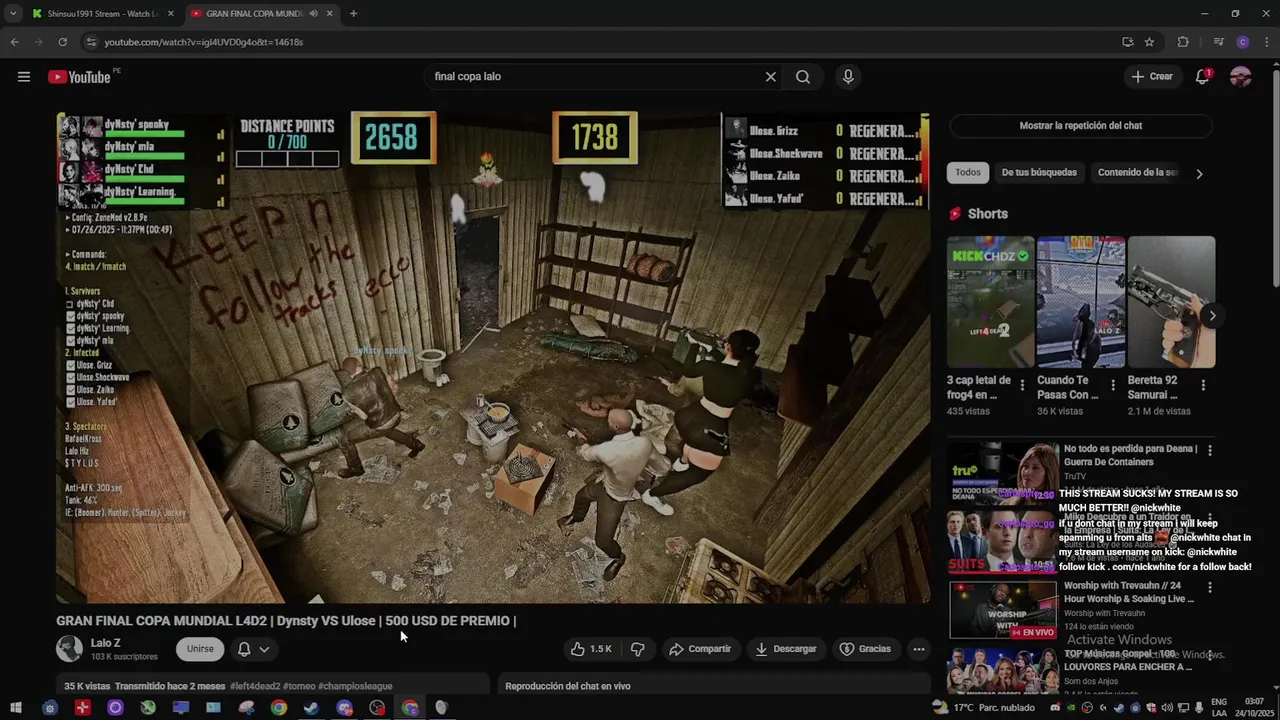Expand tab search dropdown in Chrome
This screenshot has width=1280, height=720.
pos(13,14)
